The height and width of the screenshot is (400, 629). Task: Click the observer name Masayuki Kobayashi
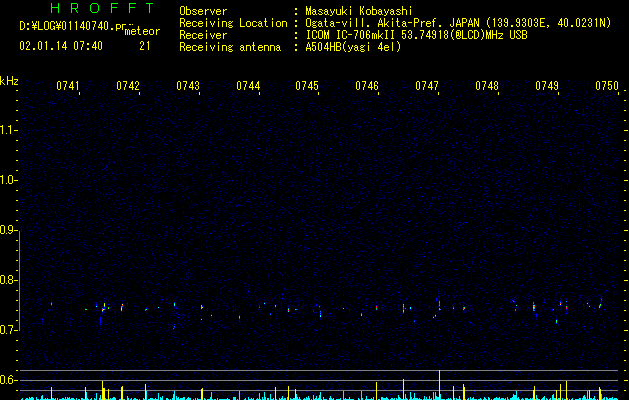359,11
